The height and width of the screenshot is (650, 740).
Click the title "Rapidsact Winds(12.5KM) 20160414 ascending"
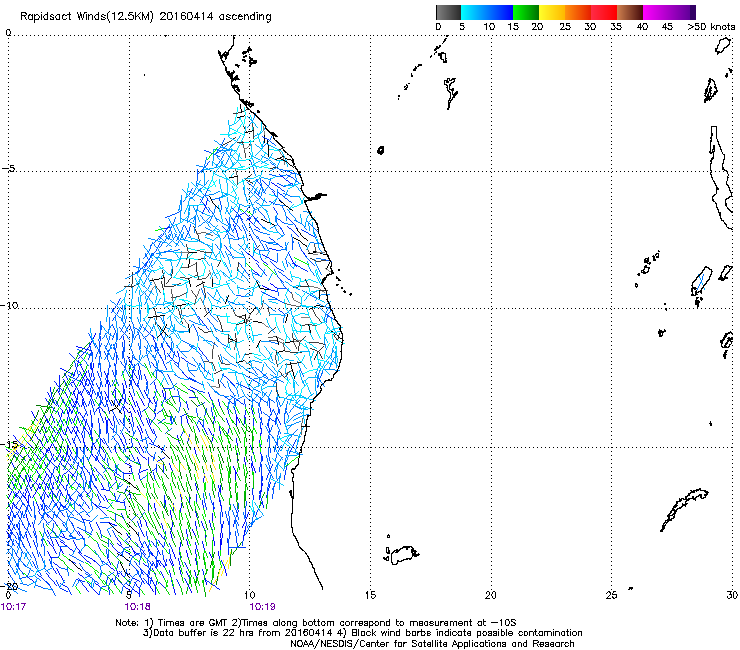[146, 17]
